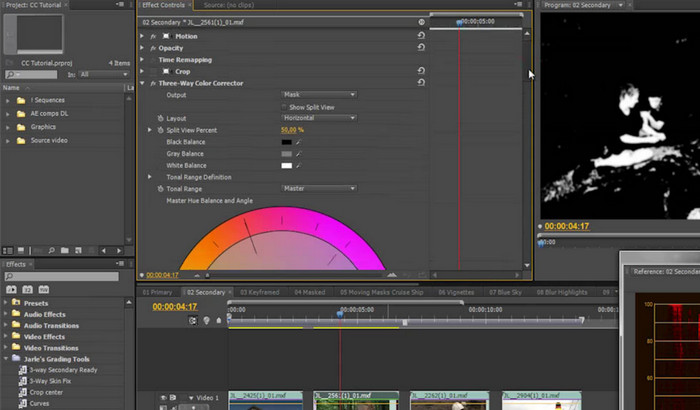Pick the White Balance eyedropper

[298, 165]
